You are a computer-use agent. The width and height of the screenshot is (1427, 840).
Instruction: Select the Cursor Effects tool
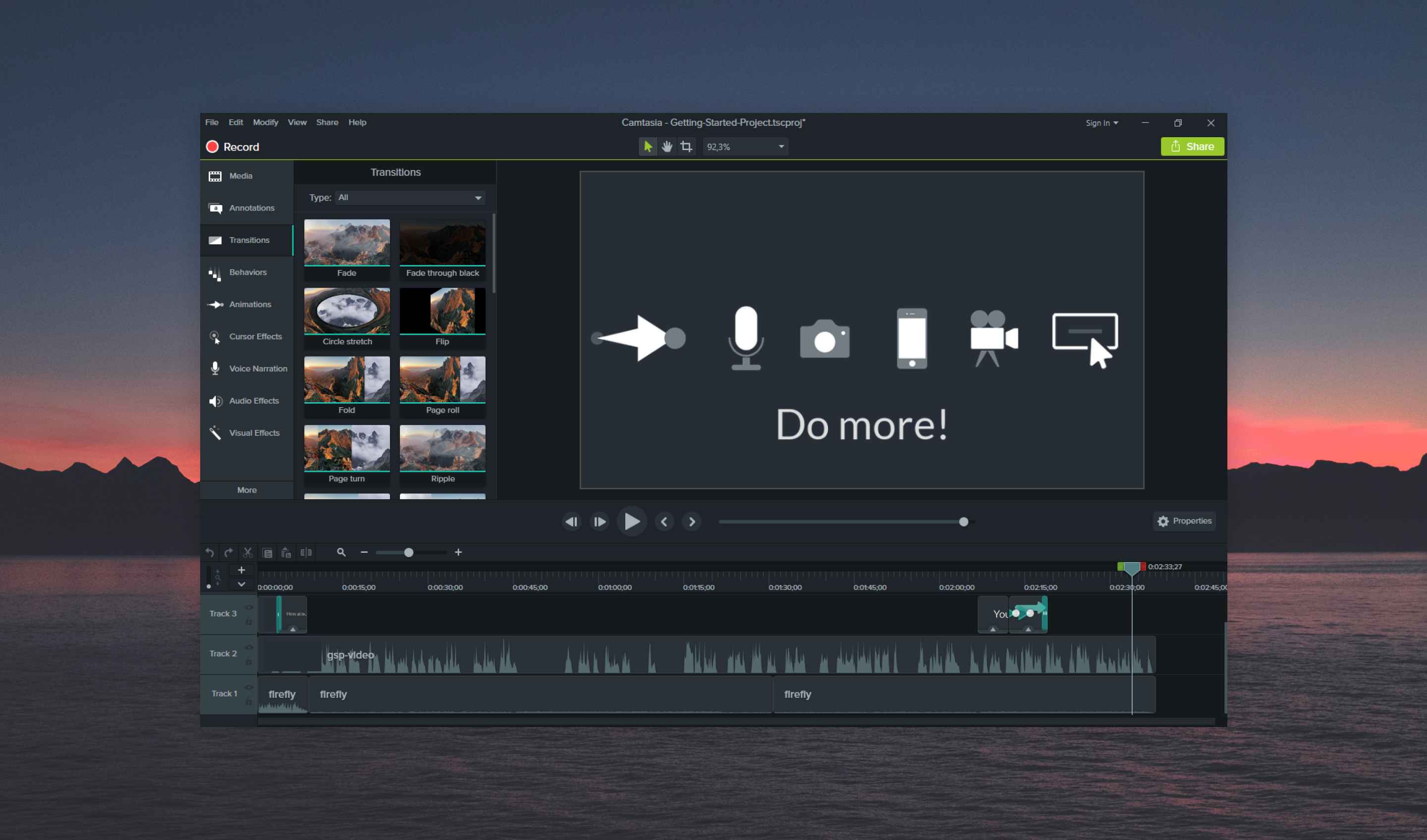(247, 336)
